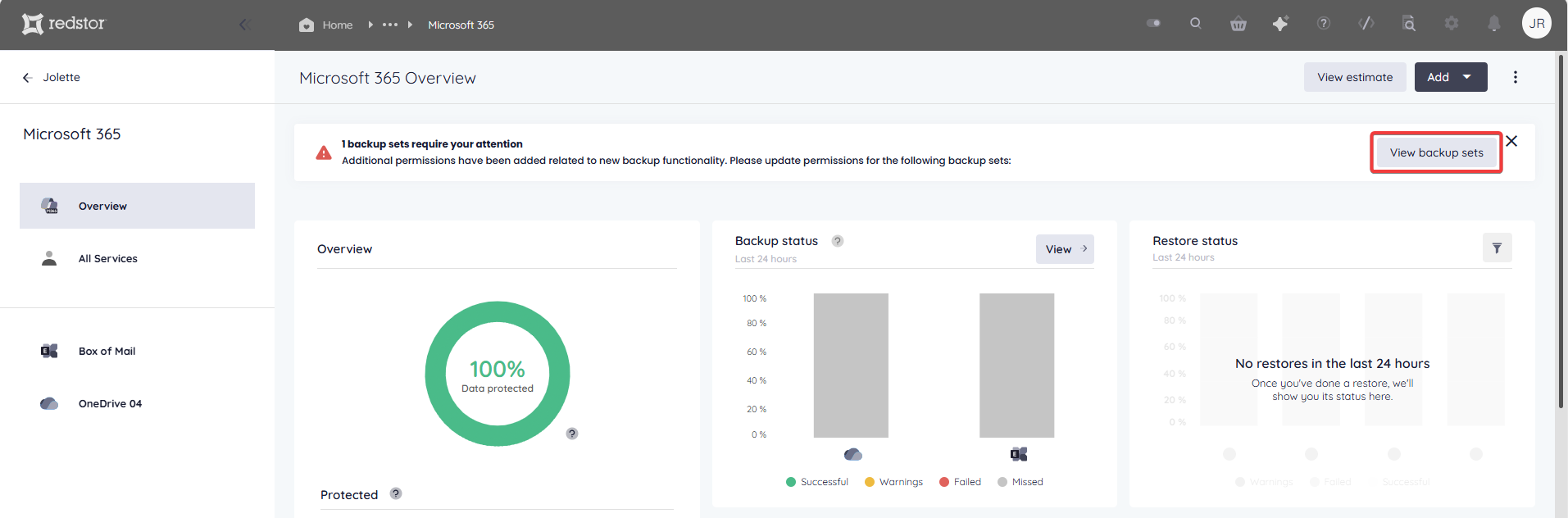Click the Microsoft 365 Overview heading

click(x=388, y=78)
